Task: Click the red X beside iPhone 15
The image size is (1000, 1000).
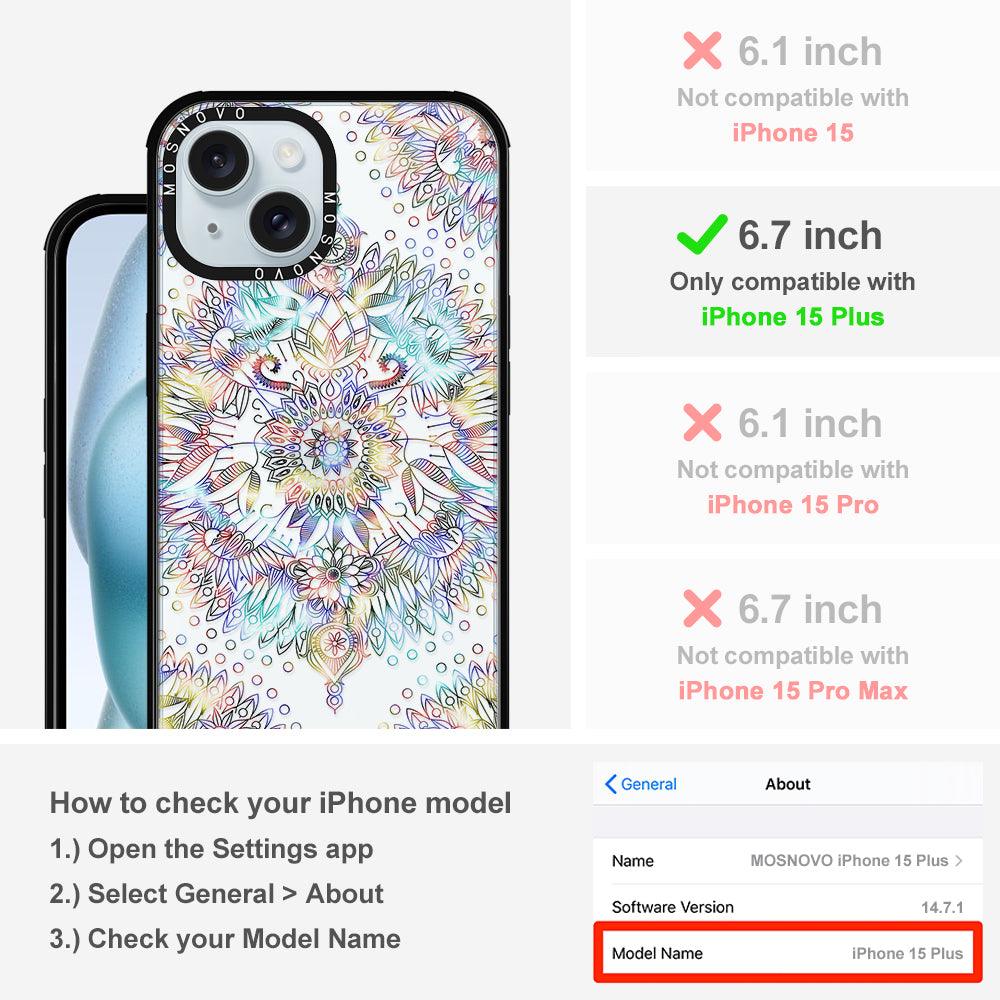Action: pyautogui.click(x=702, y=50)
